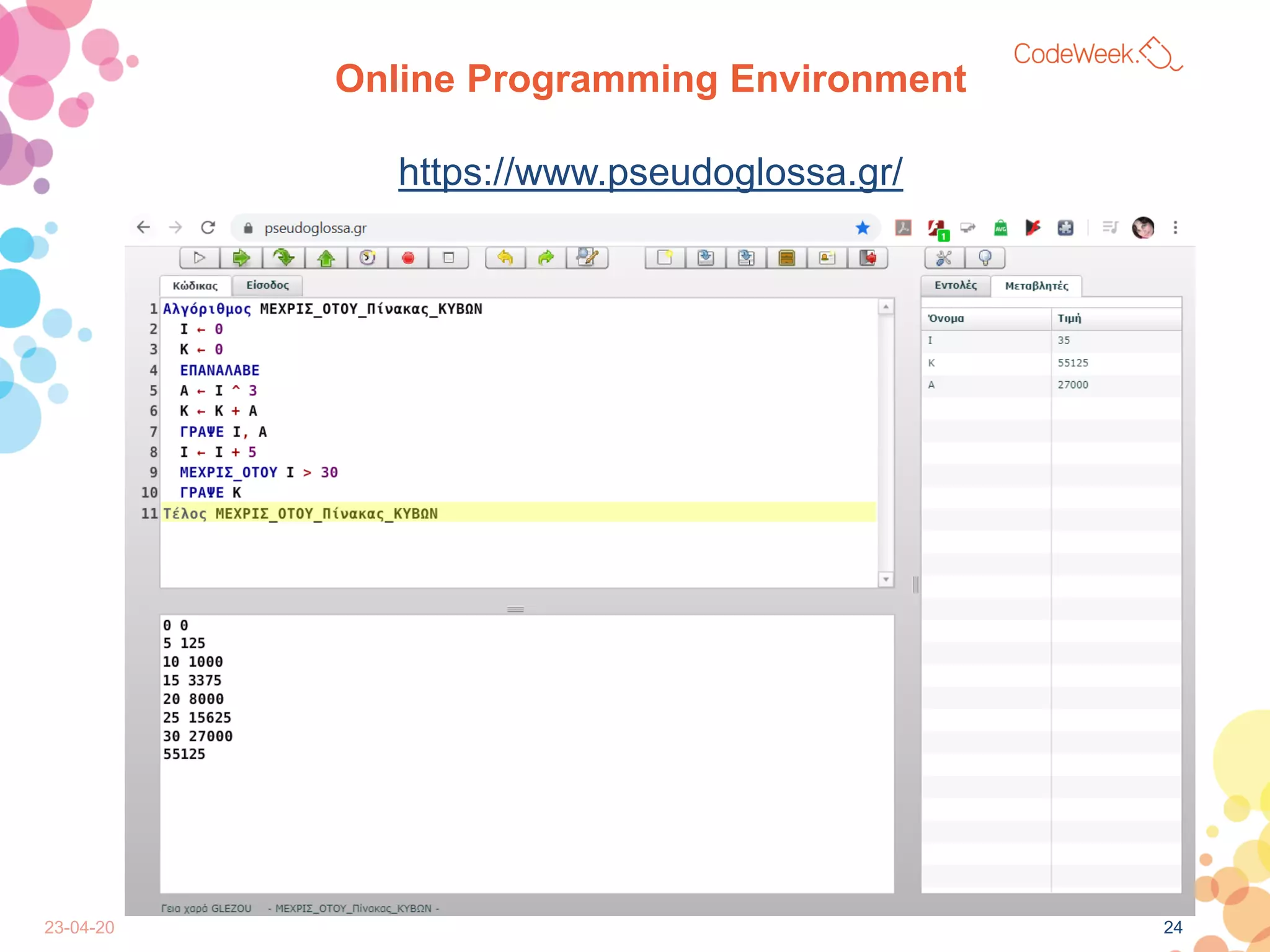Click highlighted line 'Τέλος ΜΕΧΡΙΣ_ΟΤΟΥ_Πίνακας_ΚΥΒΩΝ'

coord(518,513)
